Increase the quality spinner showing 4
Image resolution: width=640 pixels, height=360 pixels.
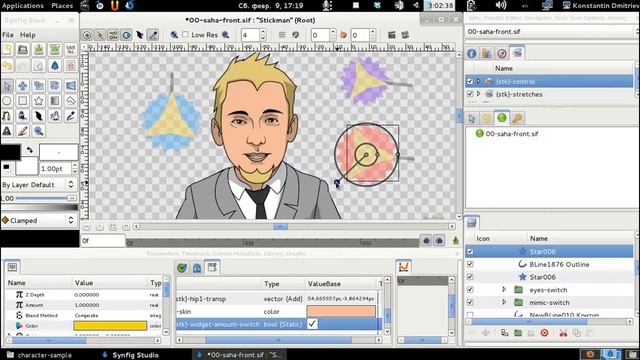pyautogui.click(x=263, y=32)
